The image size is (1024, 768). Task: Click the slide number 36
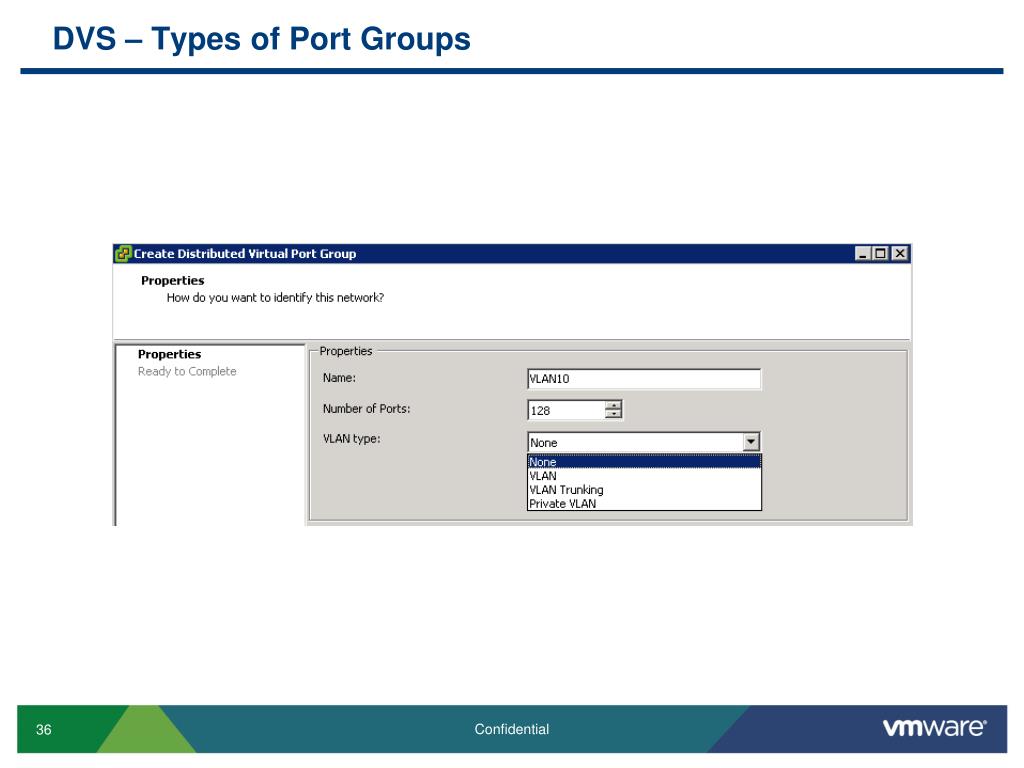44,729
